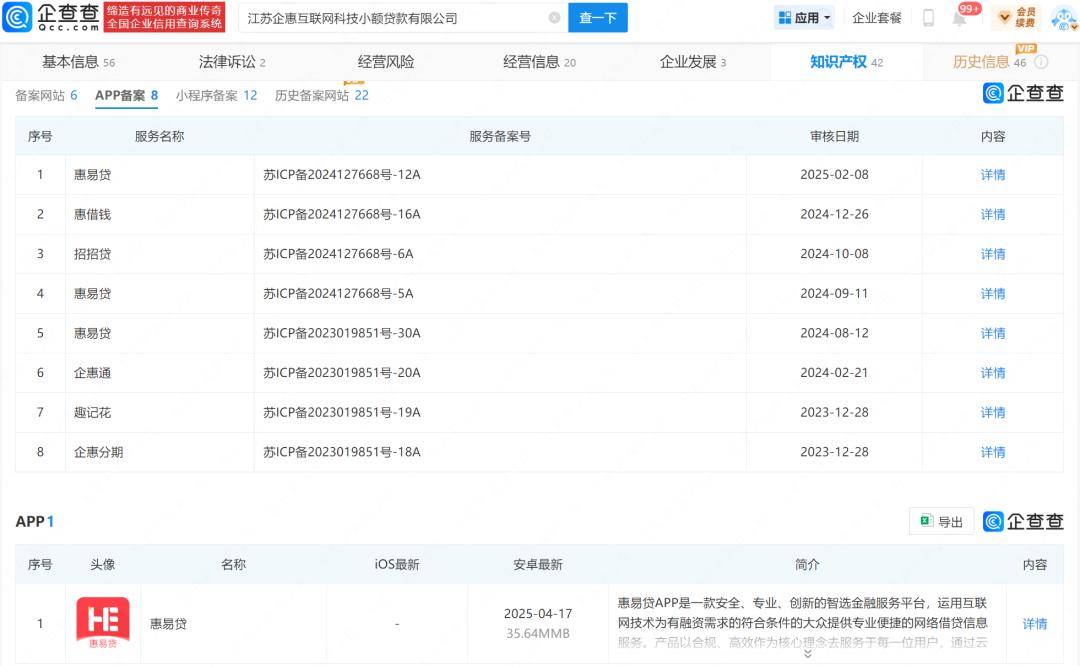
Task: Open 详情 for the 招招贷 filing row
Action: point(993,254)
